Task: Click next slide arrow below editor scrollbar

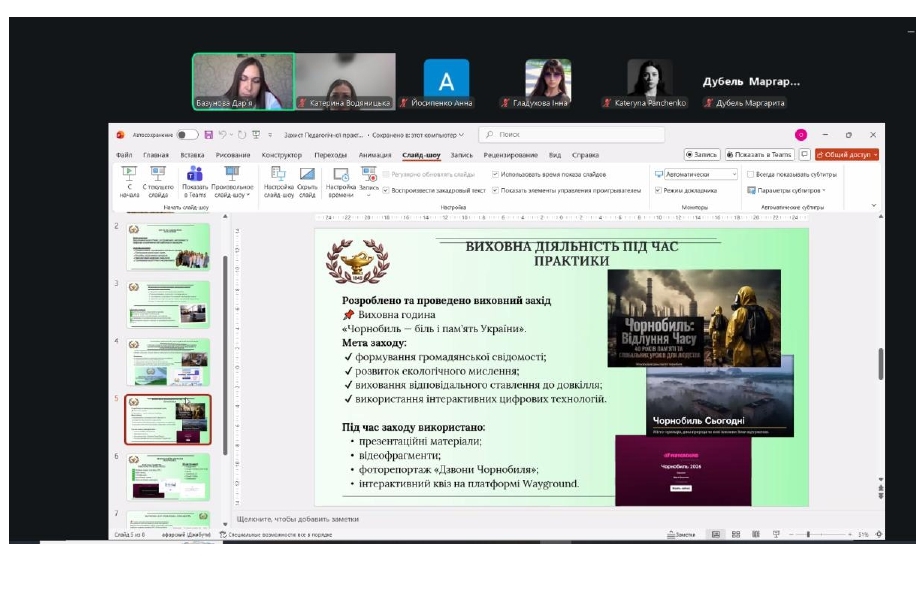Action: click(880, 496)
